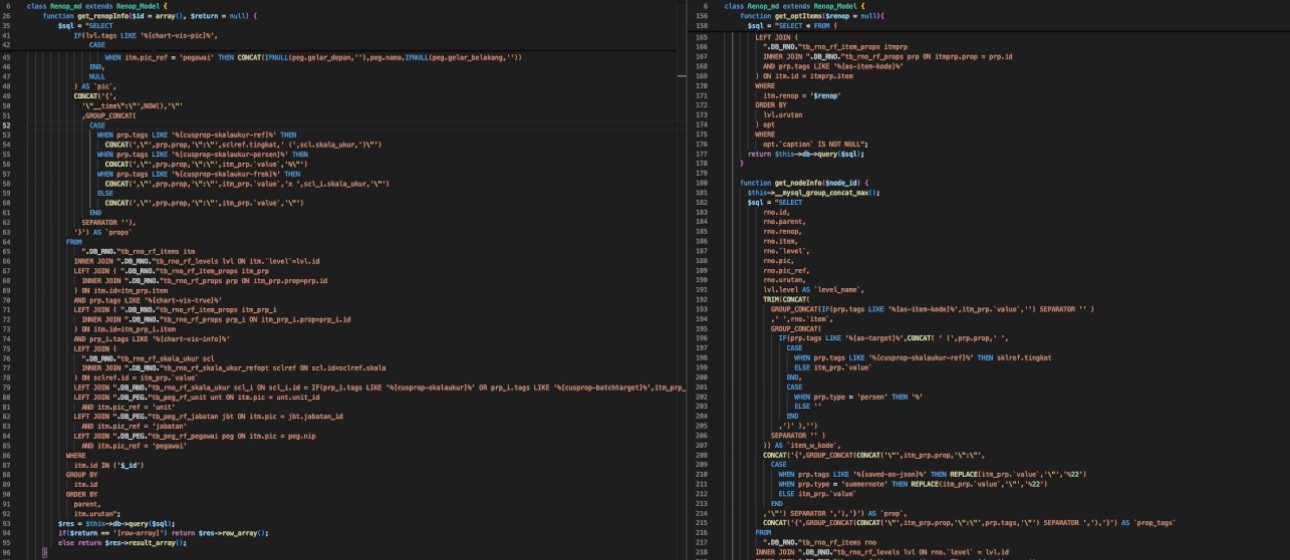Click the '$this->__mysql_group_concat_max();' line
The height and width of the screenshot is (560, 1290).
pyautogui.click(x=814, y=192)
